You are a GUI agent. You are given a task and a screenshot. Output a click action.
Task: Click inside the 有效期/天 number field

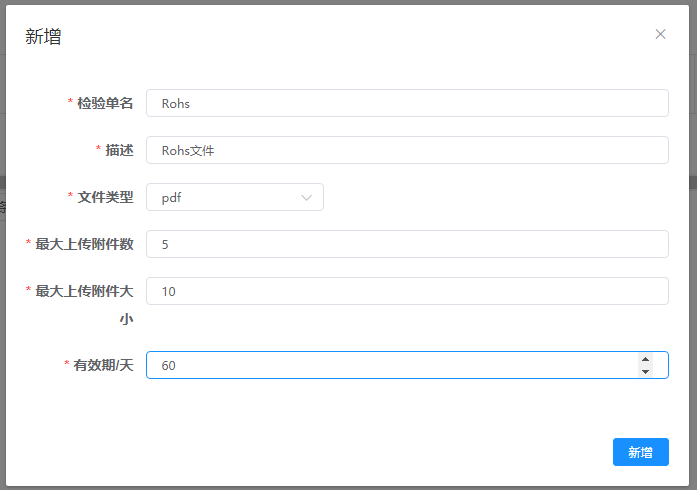(390, 366)
